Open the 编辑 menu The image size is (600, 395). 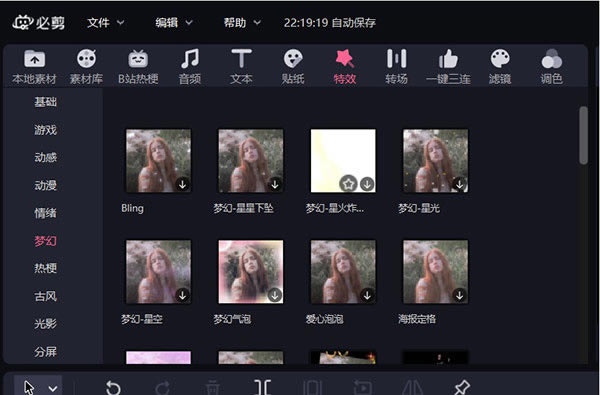174,23
